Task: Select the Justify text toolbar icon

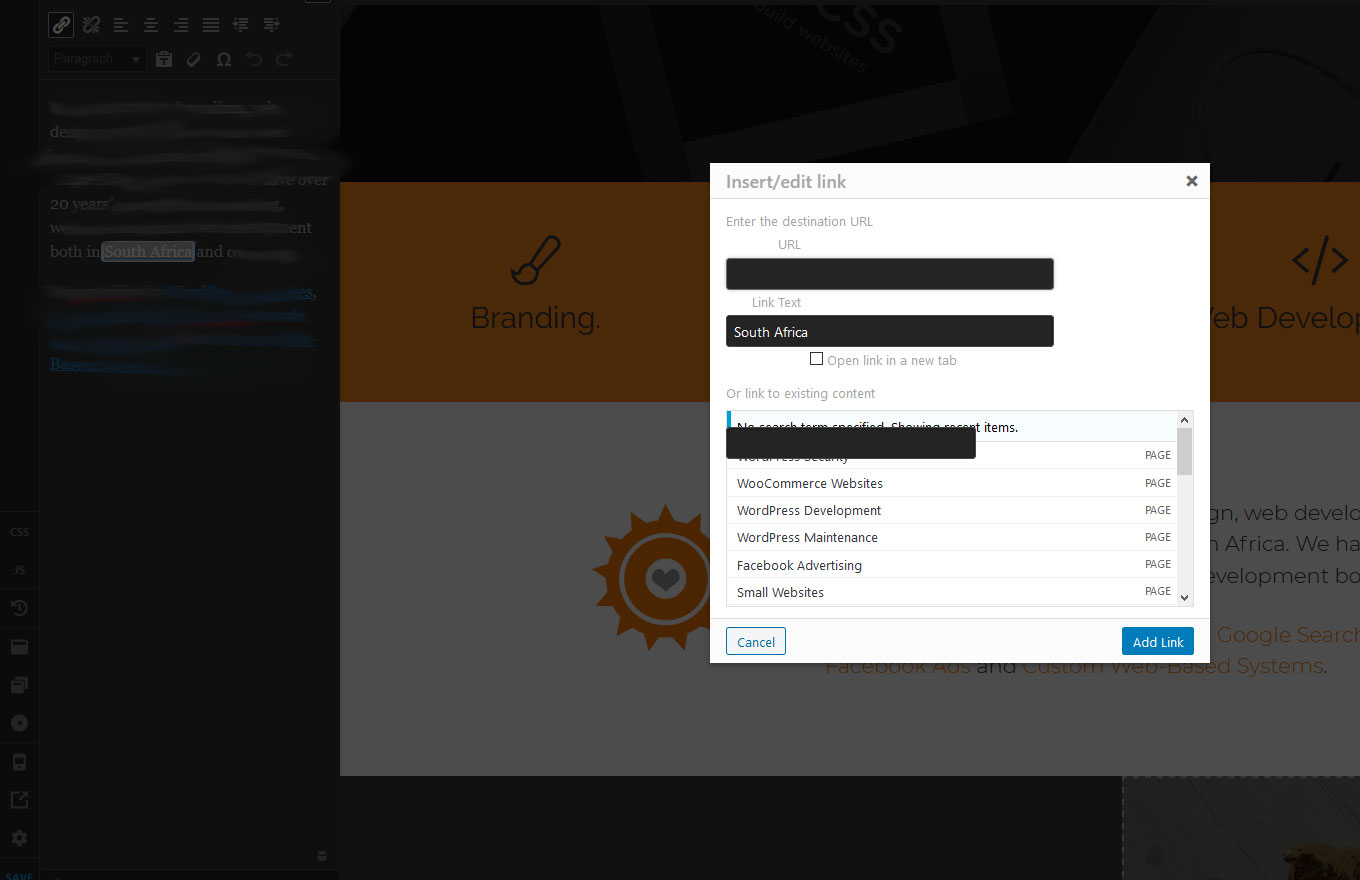Action: coord(211,25)
